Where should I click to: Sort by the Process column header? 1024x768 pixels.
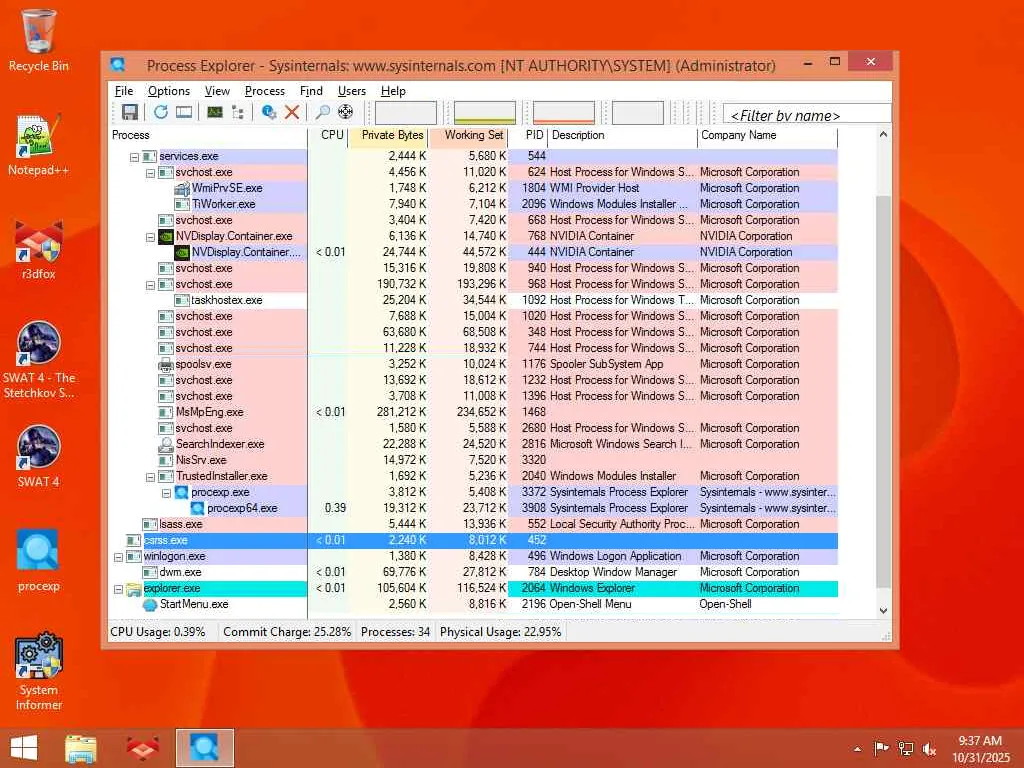tap(208, 135)
